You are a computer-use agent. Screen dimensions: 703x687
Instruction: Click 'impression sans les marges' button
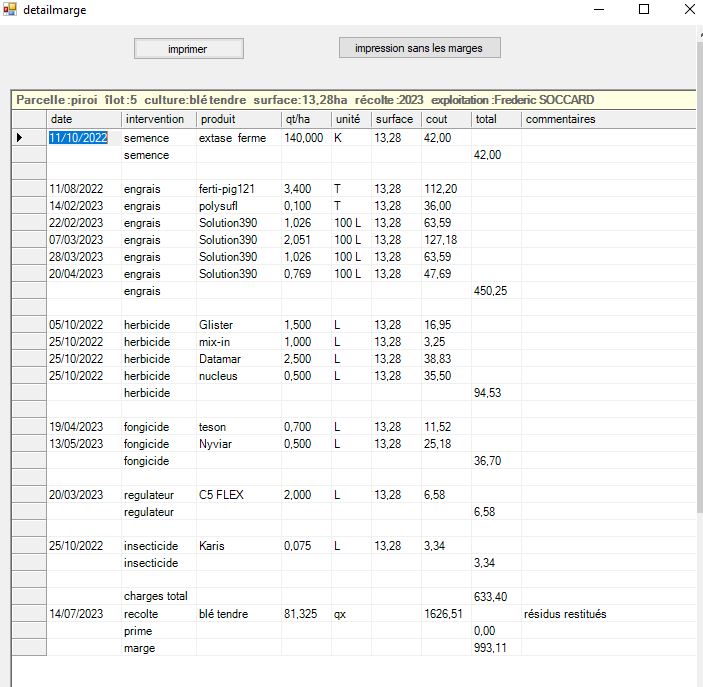(x=419, y=48)
